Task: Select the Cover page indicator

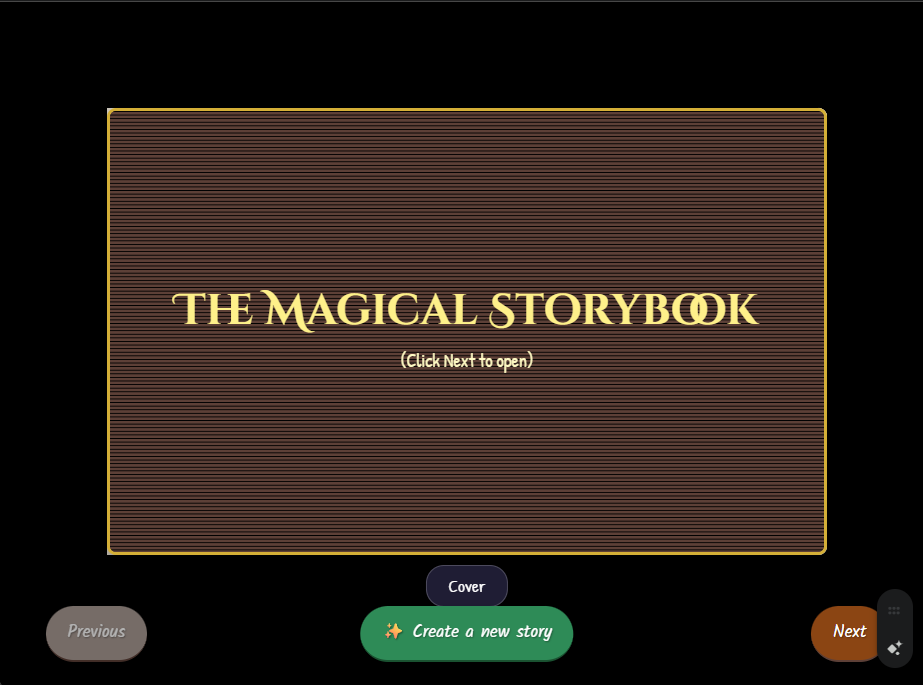Action: (x=466, y=586)
